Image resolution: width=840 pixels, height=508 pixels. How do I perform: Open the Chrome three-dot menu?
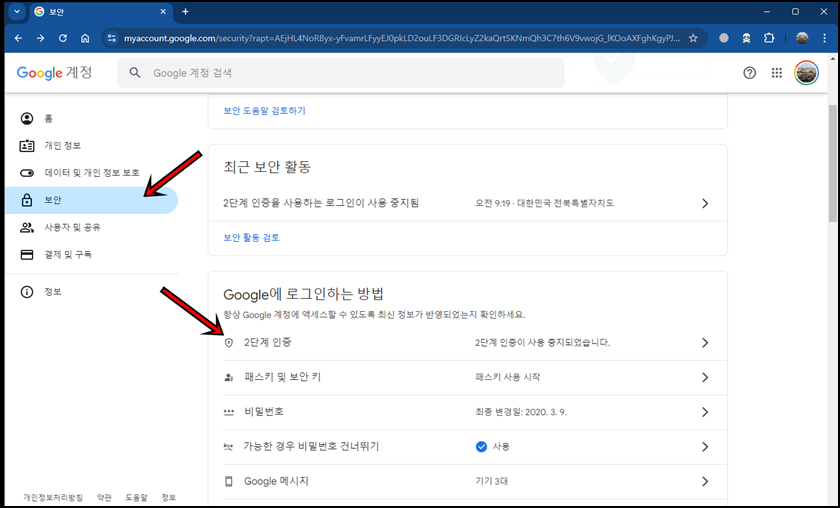(x=824, y=38)
